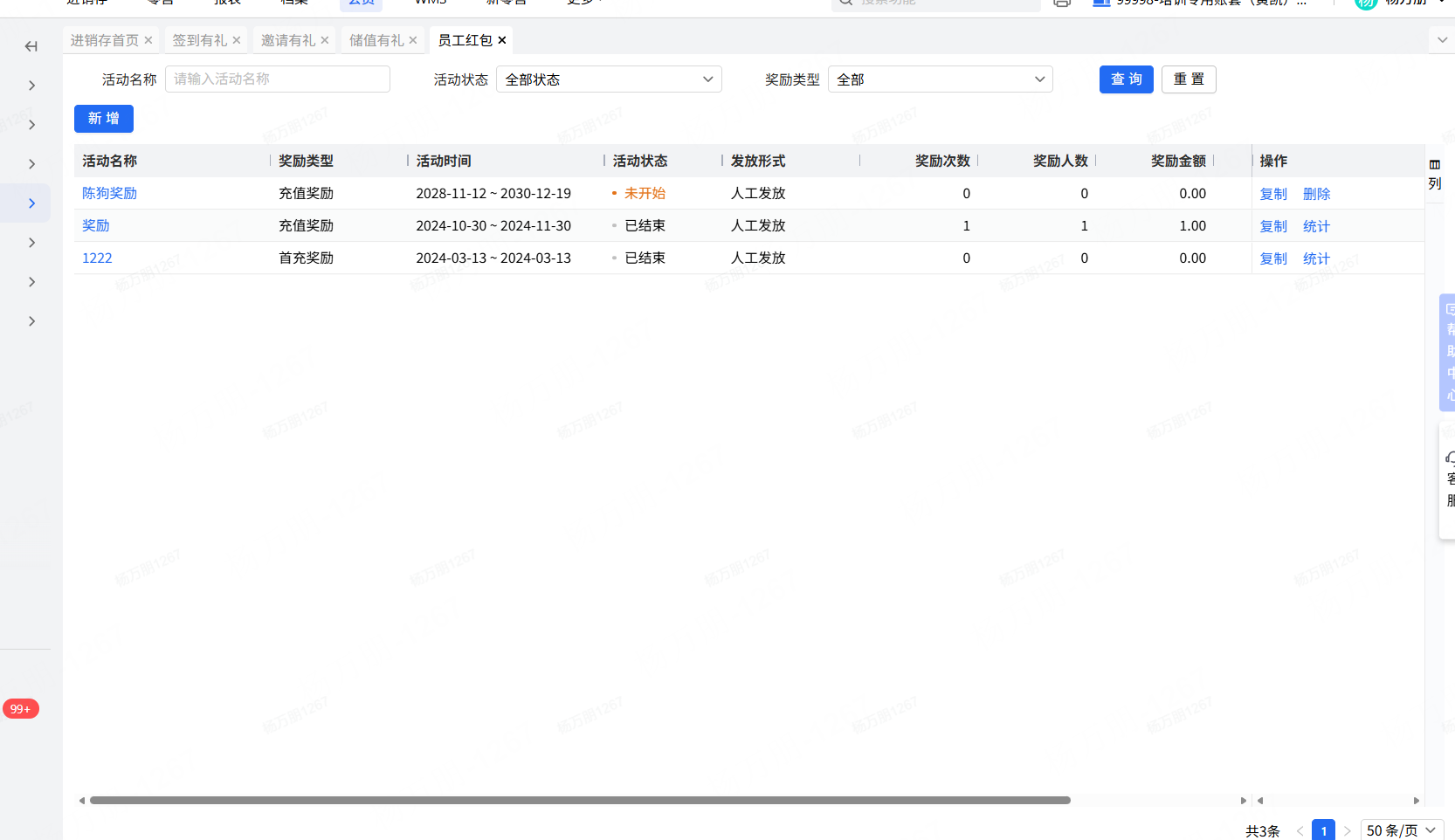This screenshot has height=840, width=1455.
Task: Click 人工发放 in the 陈狗奖励 row
Action: (758, 194)
